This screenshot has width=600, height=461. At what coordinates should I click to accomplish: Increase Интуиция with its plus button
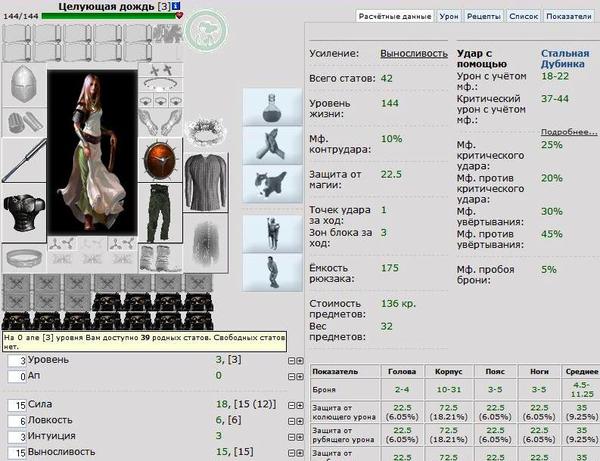coord(300,437)
